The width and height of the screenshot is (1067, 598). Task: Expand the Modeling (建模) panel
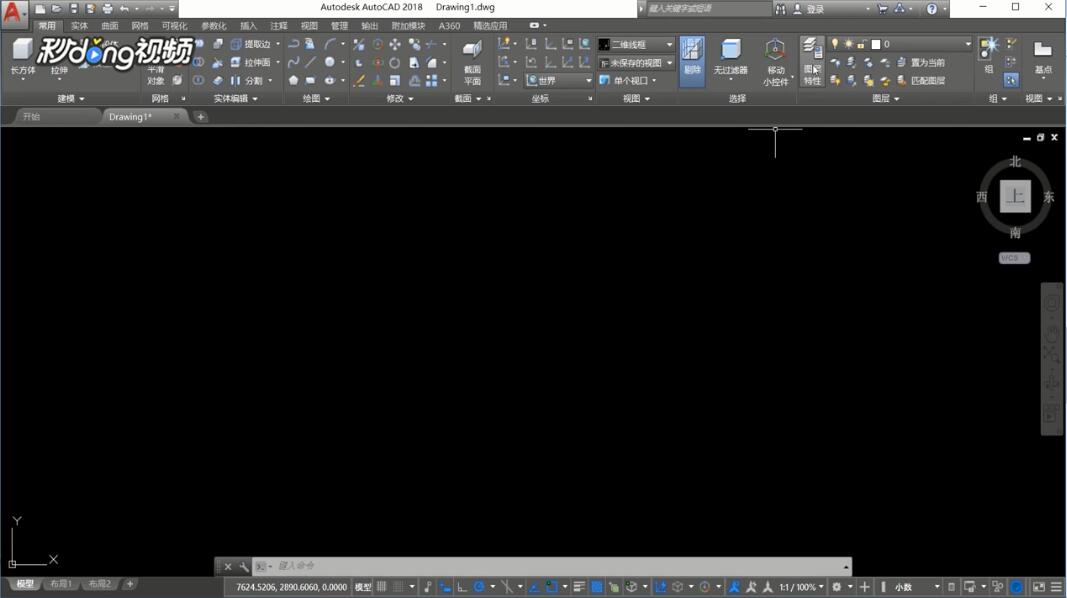click(71, 99)
